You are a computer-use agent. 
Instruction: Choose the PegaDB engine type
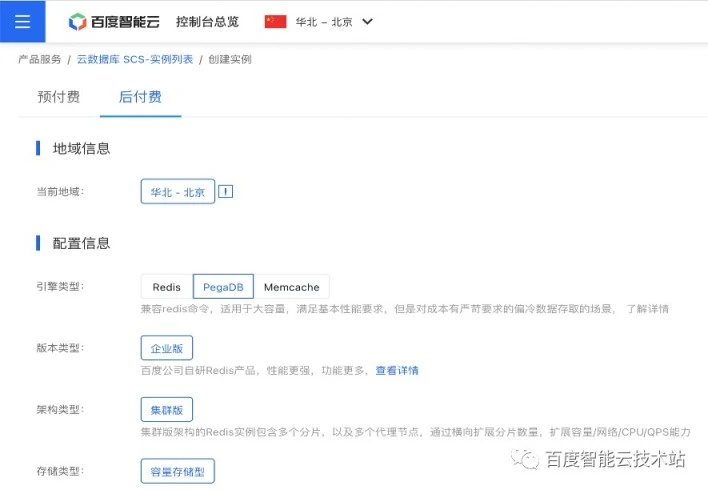click(x=223, y=287)
